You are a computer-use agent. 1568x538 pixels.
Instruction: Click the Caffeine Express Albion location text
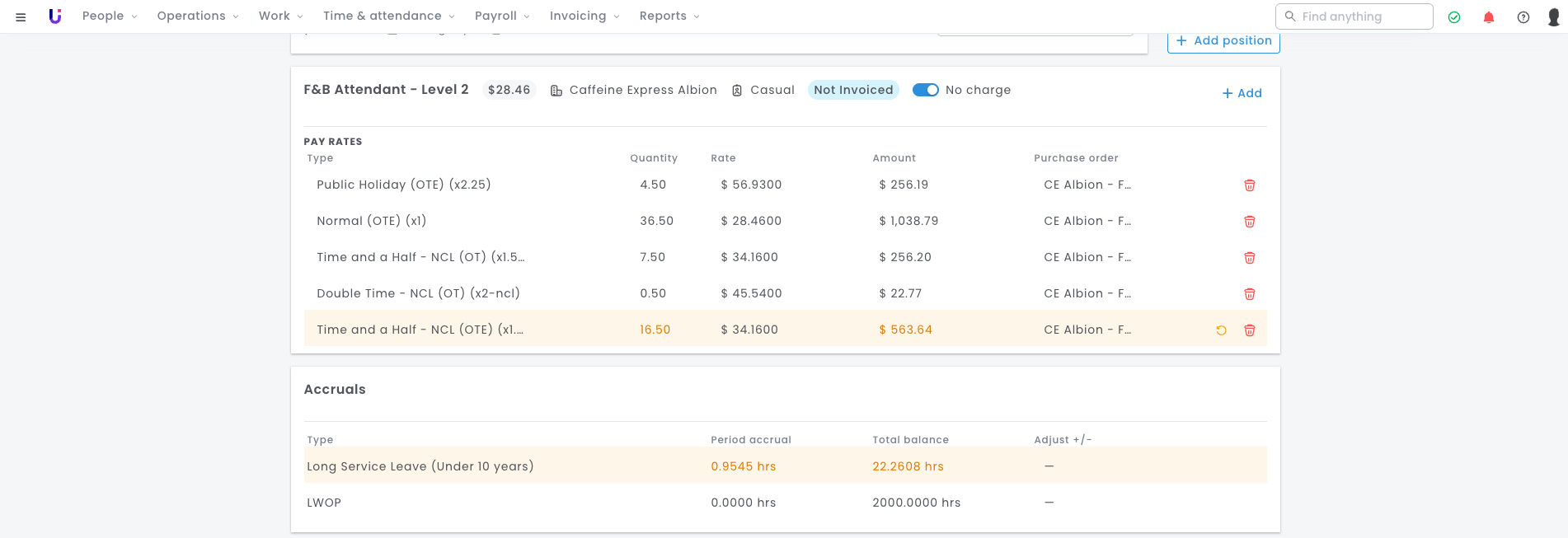point(643,90)
